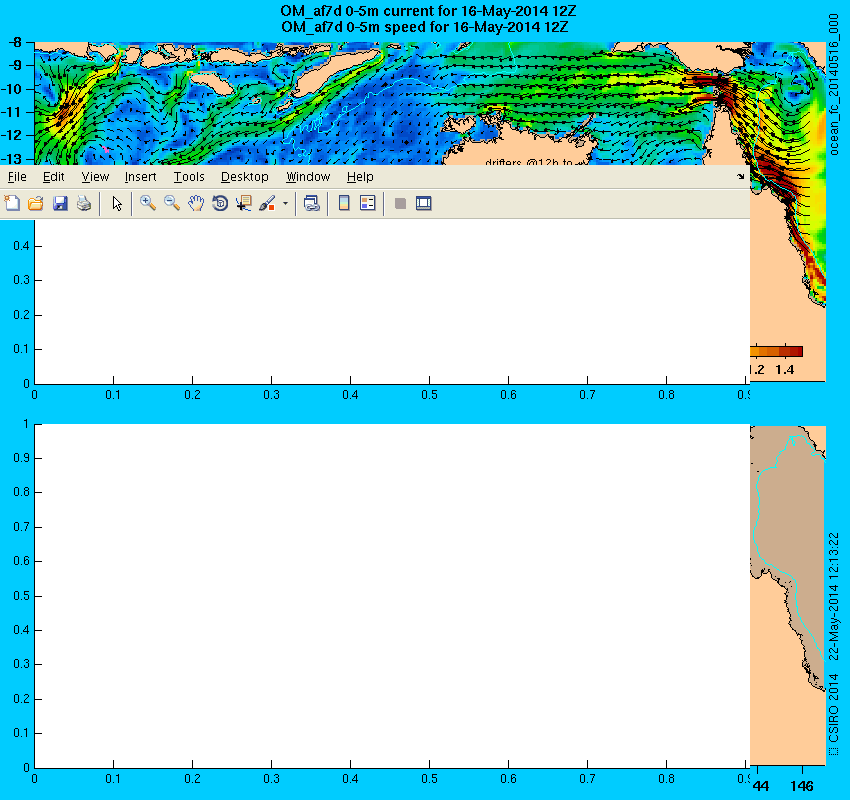Screen dimensions: 850x800
Task: Open a file with the folder icon
Action: pyautogui.click(x=36, y=203)
